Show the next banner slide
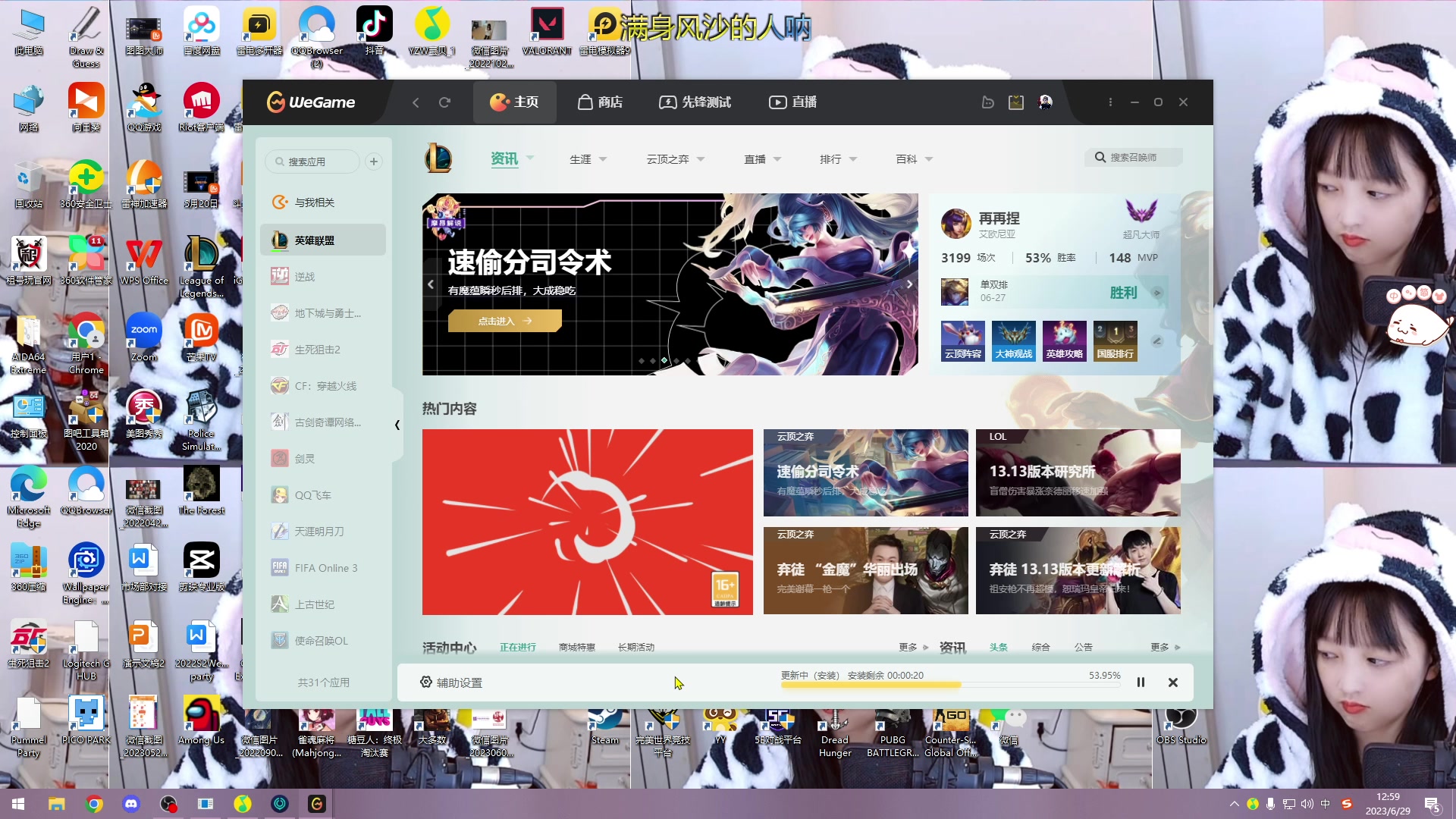The height and width of the screenshot is (819, 1456). (x=909, y=284)
